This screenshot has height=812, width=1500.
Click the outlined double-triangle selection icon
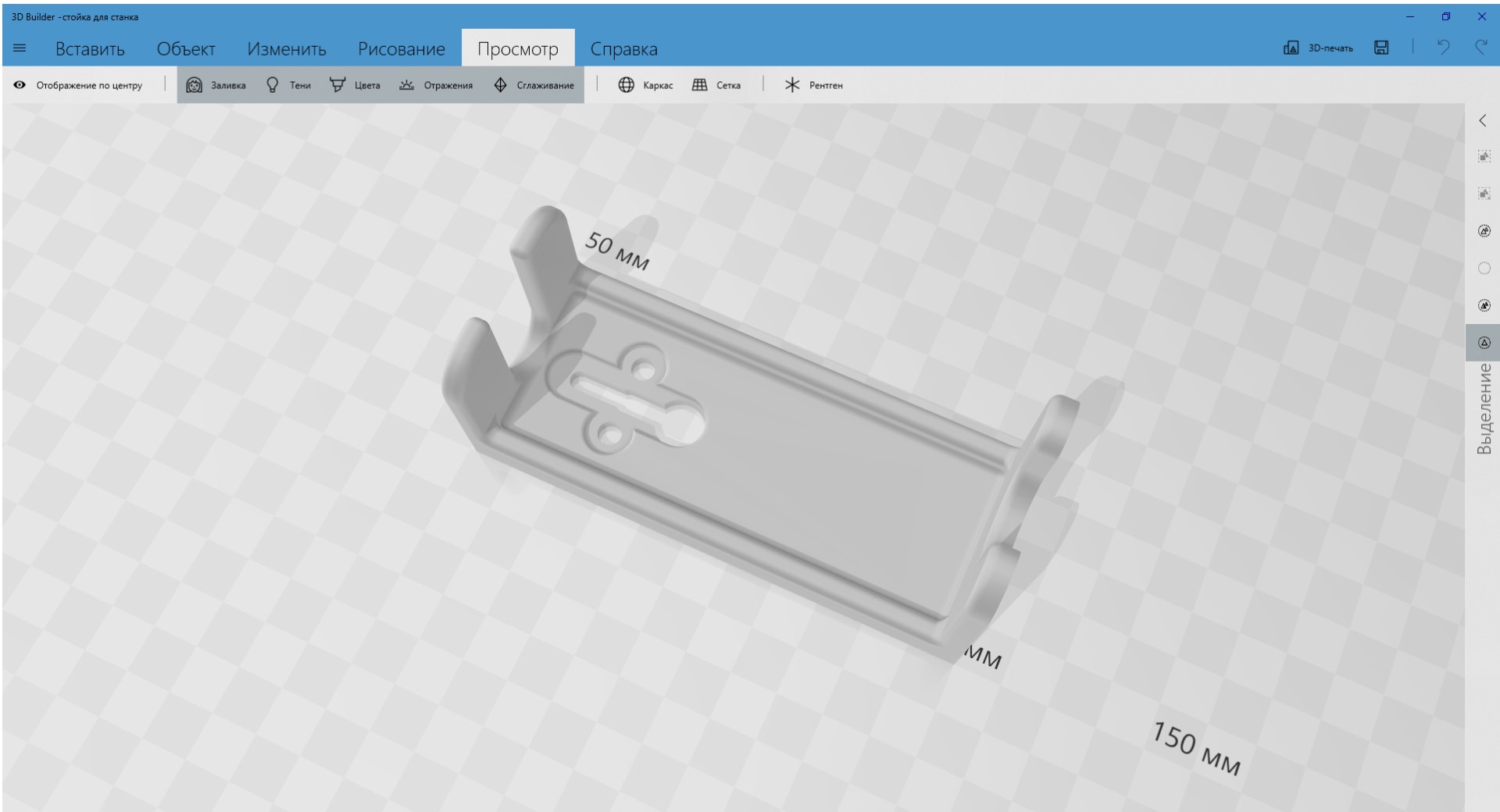[1484, 231]
